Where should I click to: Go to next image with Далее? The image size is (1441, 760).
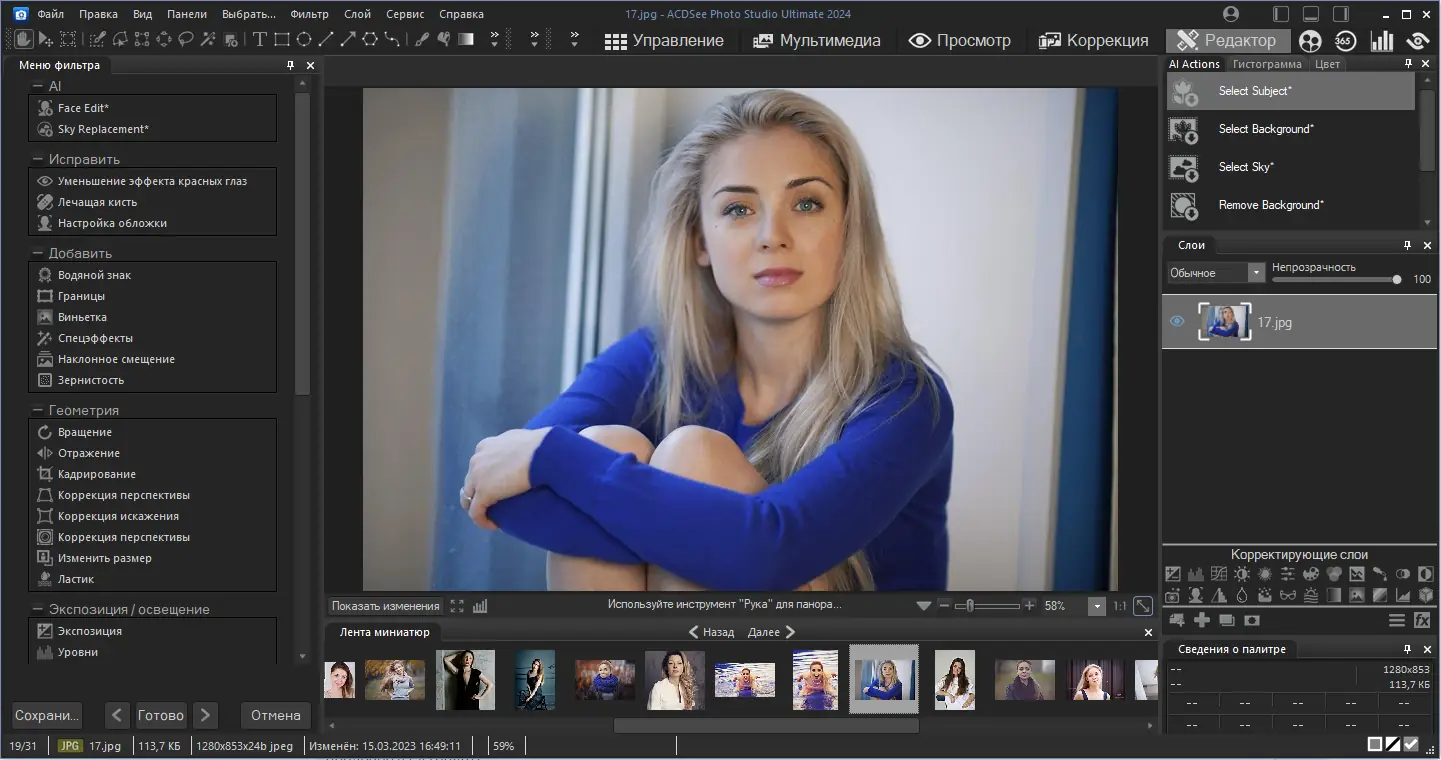point(772,632)
